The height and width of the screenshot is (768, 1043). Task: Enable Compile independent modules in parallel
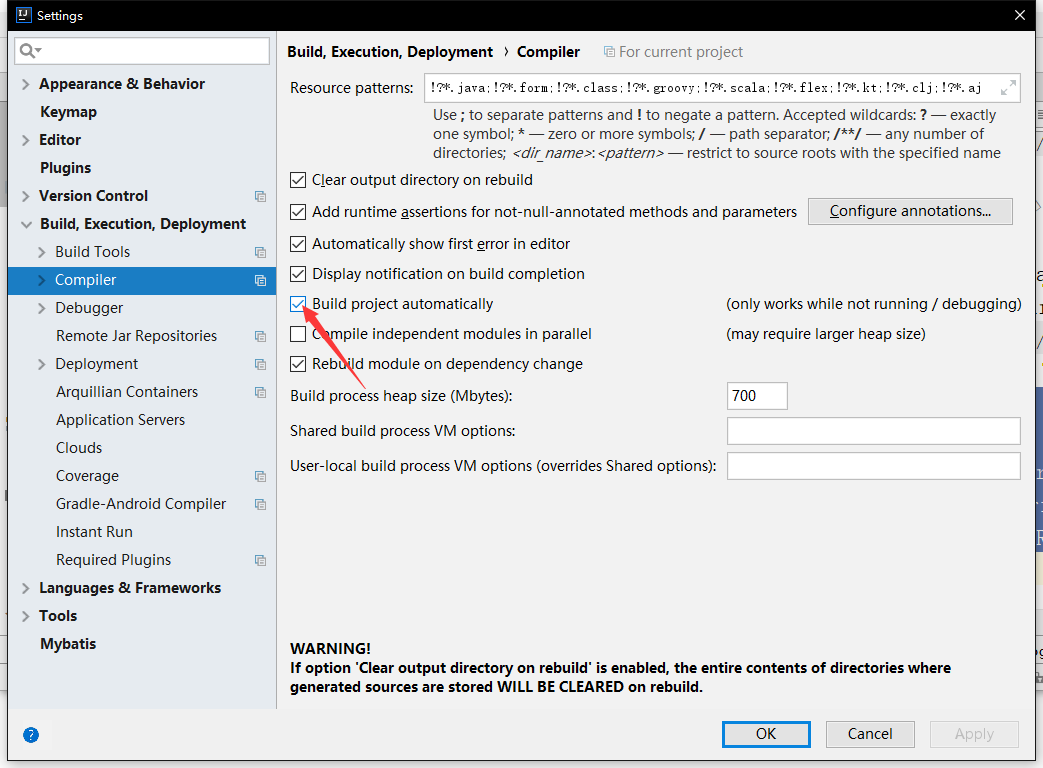298,334
